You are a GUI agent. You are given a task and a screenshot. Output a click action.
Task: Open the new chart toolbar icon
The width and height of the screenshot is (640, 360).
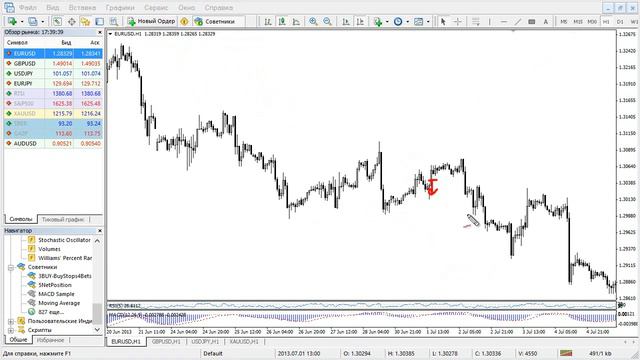[12, 22]
